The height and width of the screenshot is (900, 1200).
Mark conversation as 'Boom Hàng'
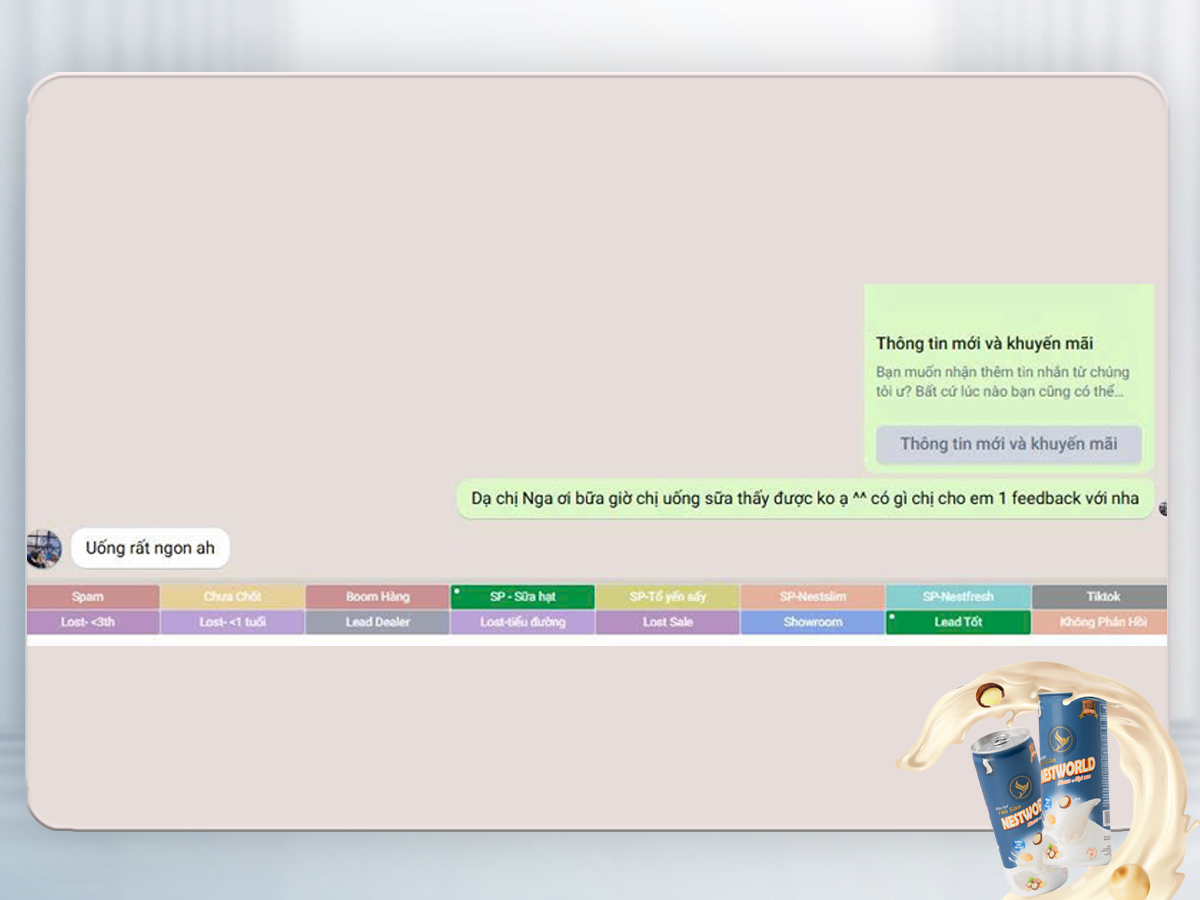pos(377,597)
